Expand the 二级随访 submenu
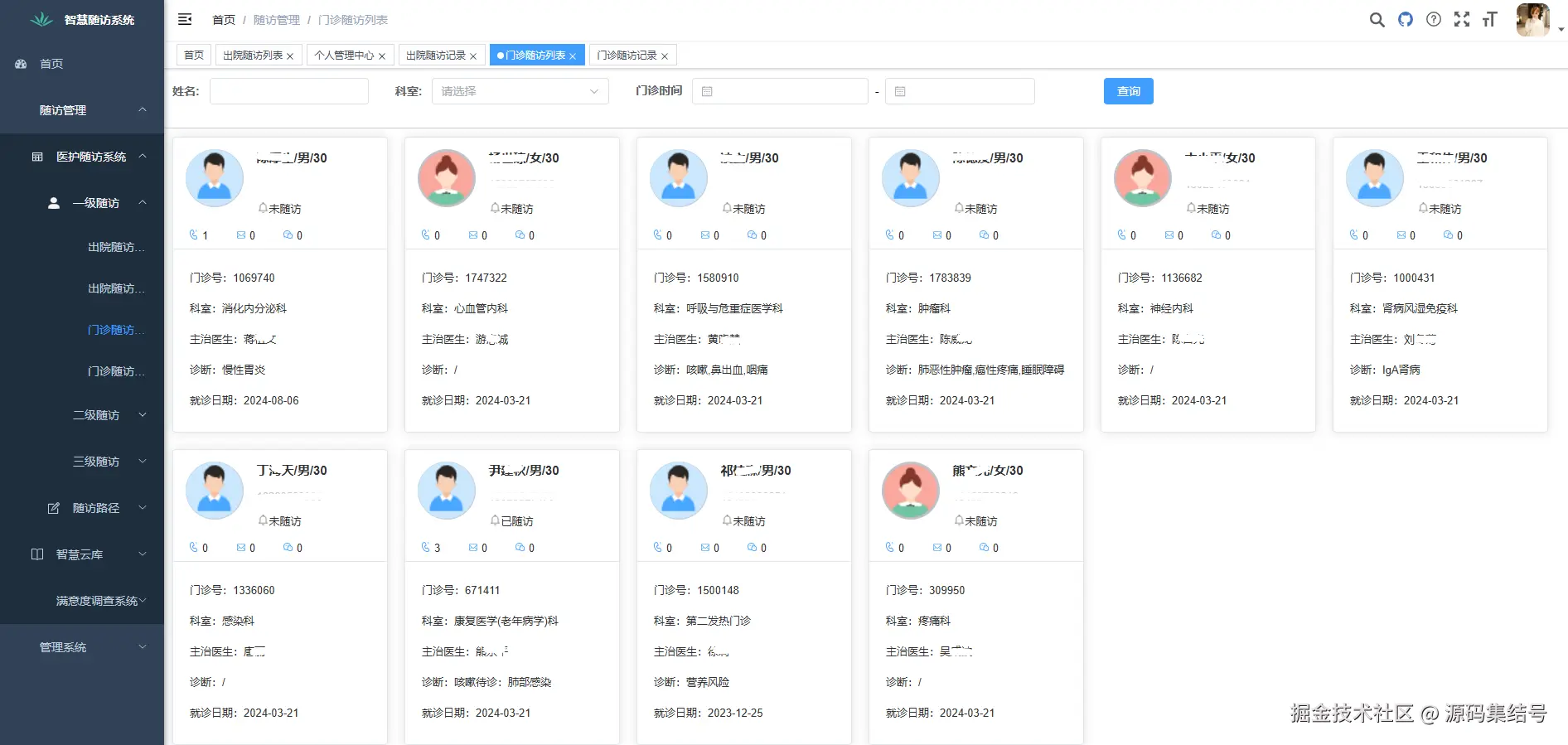This screenshot has width=1568, height=745. click(82, 415)
